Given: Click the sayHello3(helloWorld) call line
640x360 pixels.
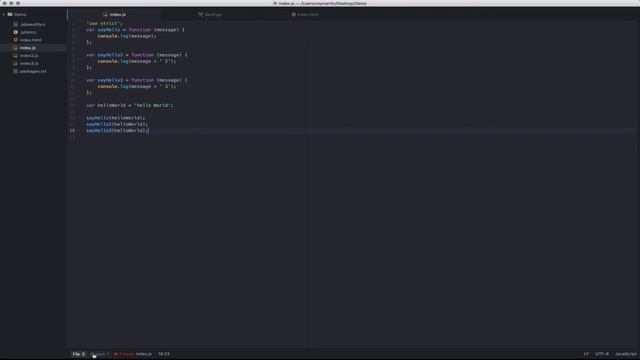Looking at the screenshot, I should [118, 131].
